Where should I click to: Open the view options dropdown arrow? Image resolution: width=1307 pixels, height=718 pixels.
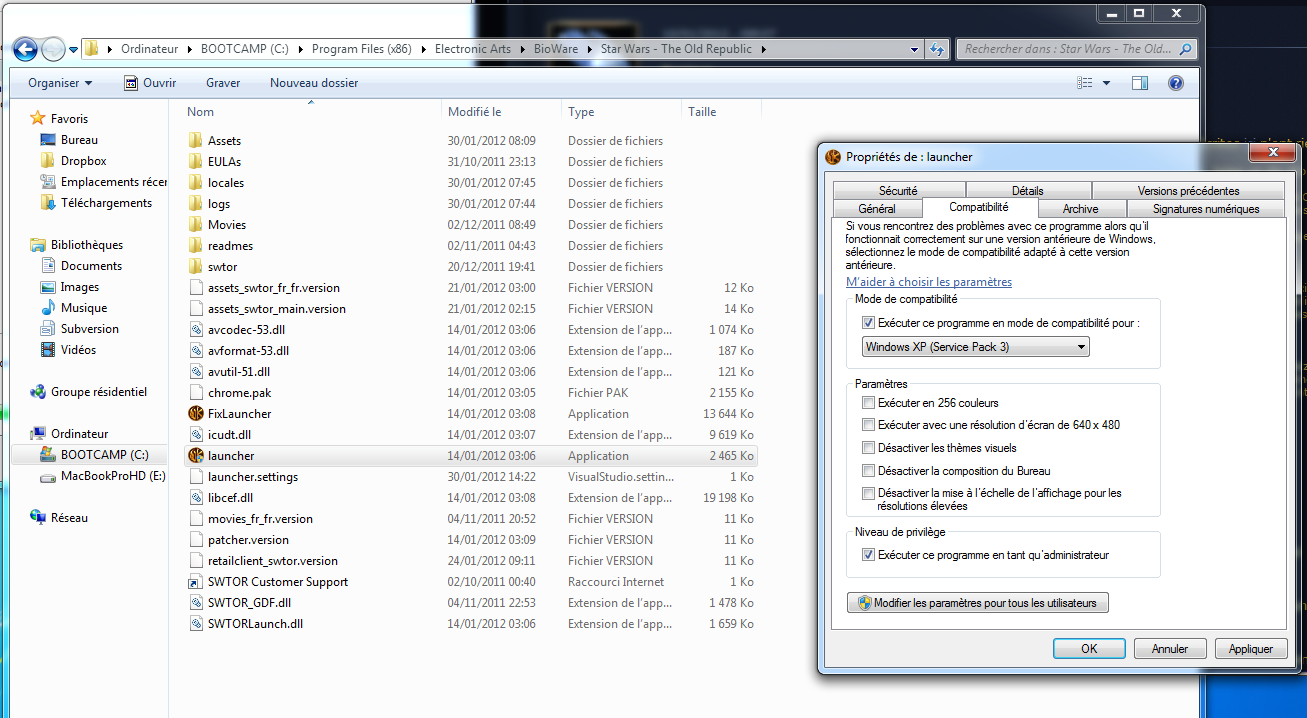point(1106,83)
